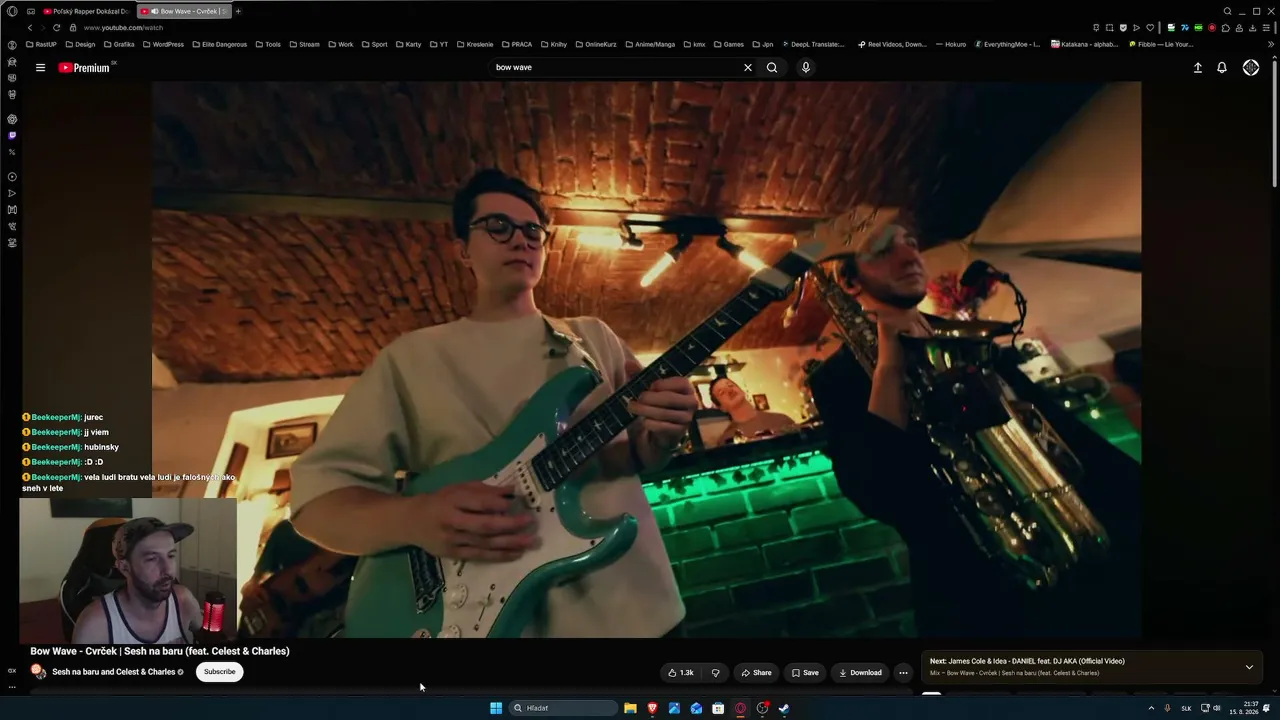The image size is (1280, 720).
Task: Click the Windows taskbar search box
Action: tap(564, 708)
